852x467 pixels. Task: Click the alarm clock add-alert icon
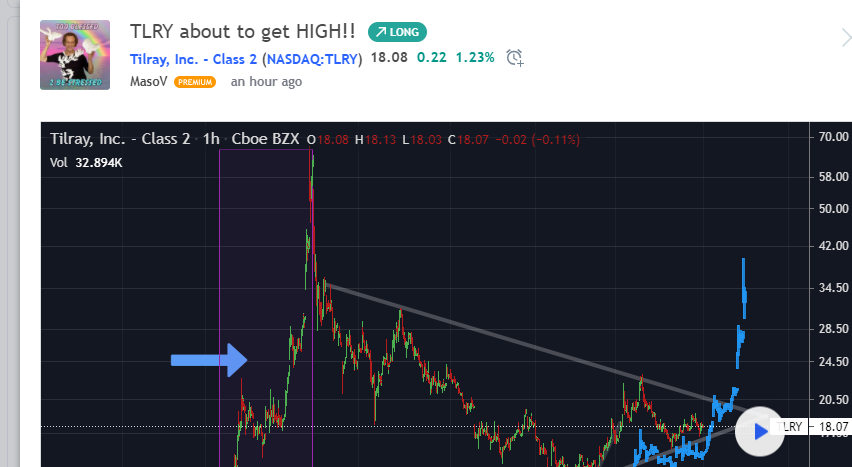coord(515,58)
